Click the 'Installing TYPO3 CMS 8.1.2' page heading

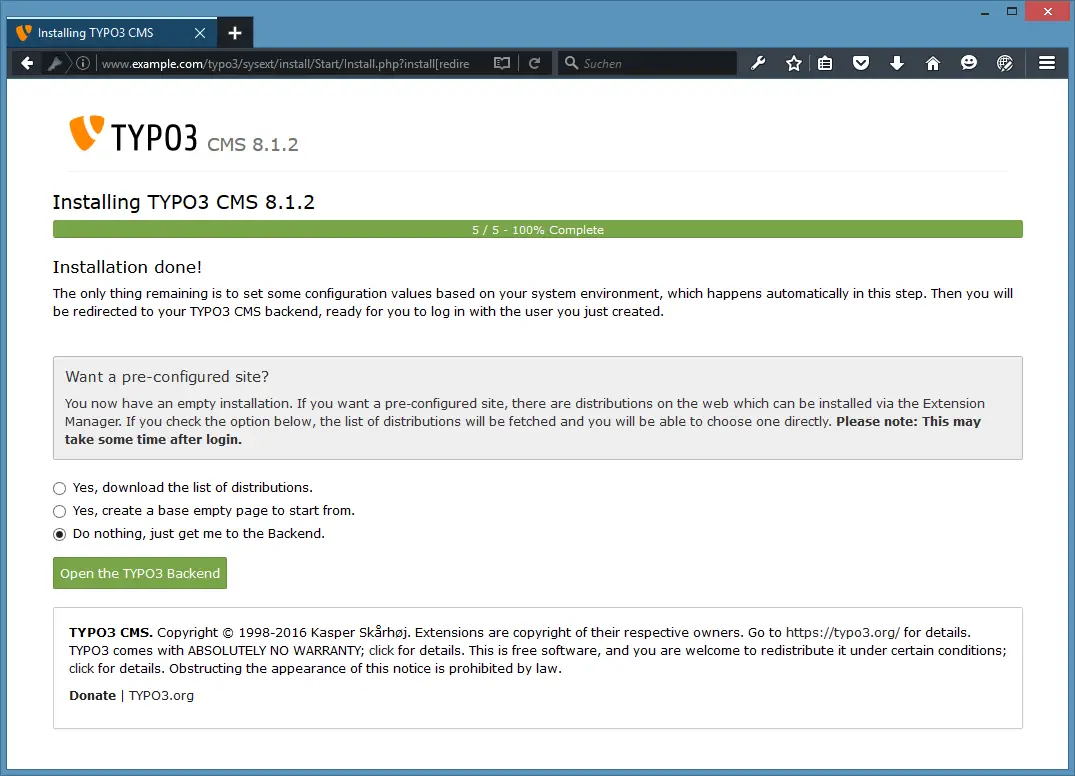184,202
